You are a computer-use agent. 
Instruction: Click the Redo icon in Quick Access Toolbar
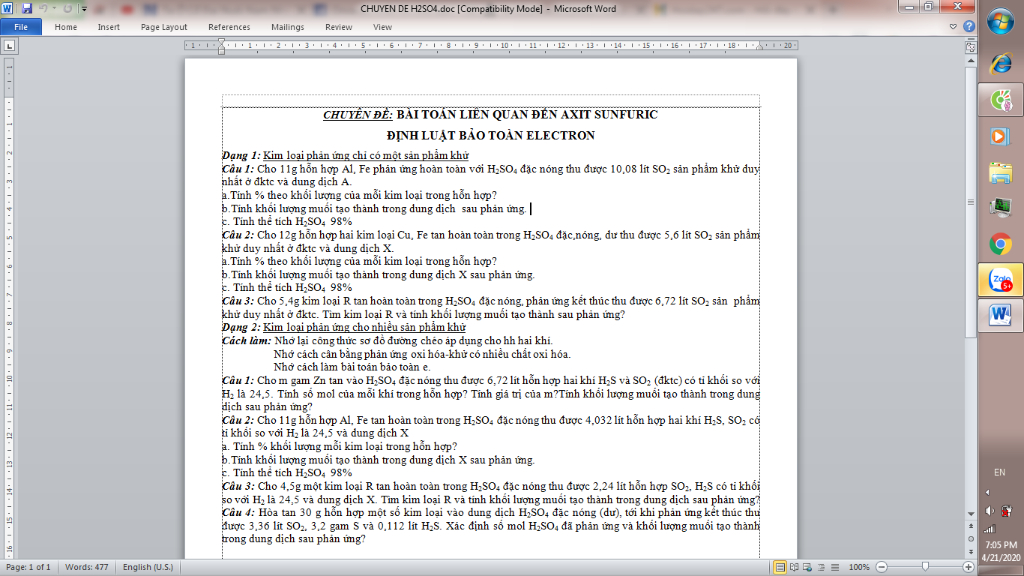pos(67,8)
